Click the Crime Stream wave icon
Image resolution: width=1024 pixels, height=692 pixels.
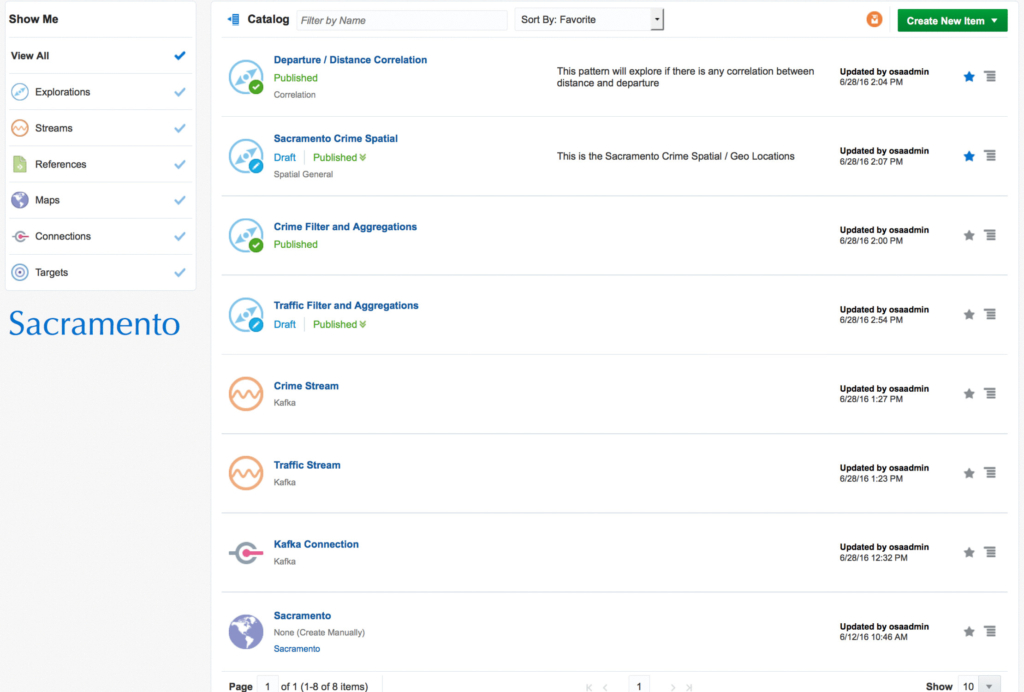click(x=246, y=394)
